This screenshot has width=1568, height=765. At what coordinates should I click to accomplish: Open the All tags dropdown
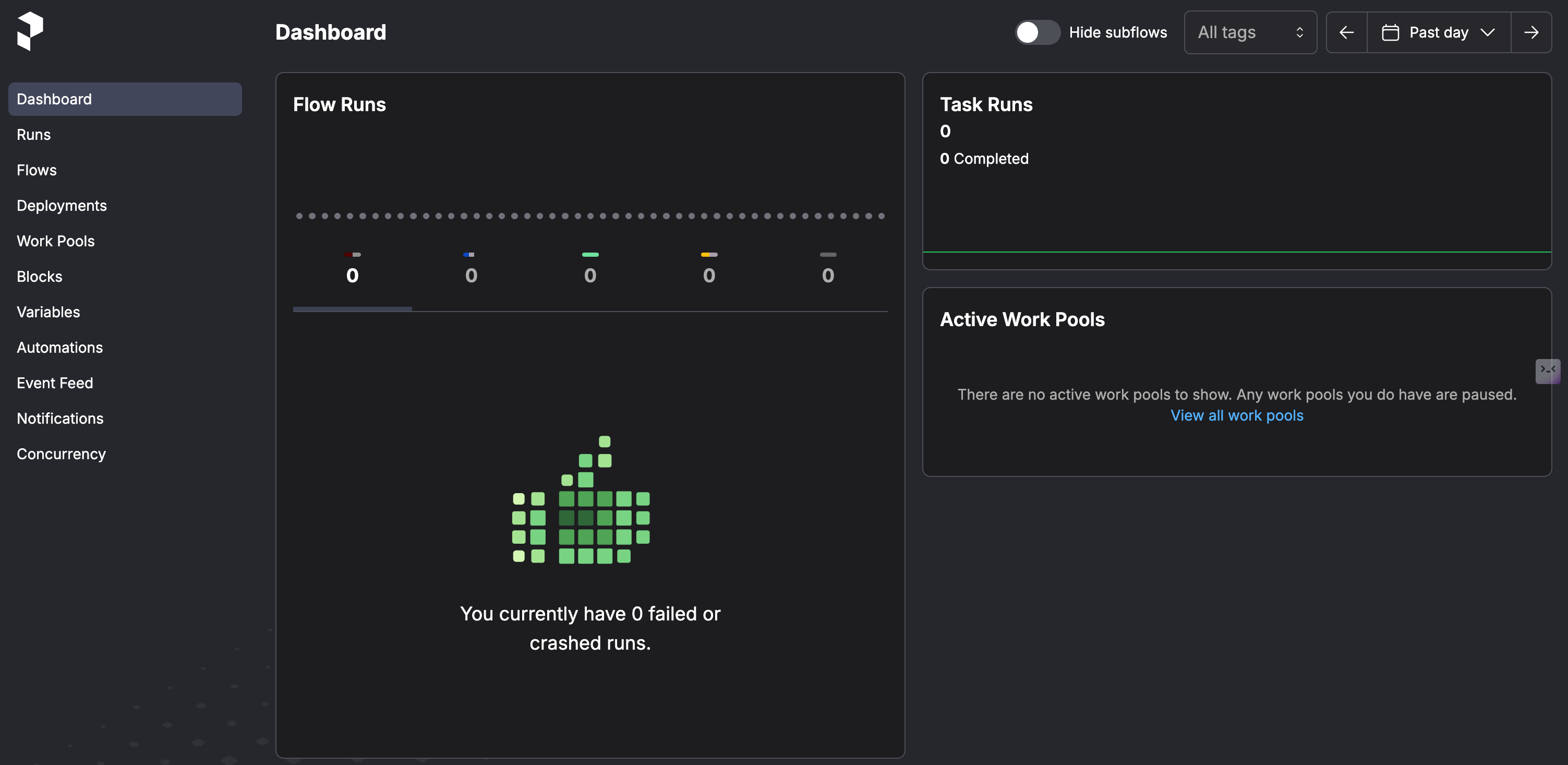tap(1250, 32)
